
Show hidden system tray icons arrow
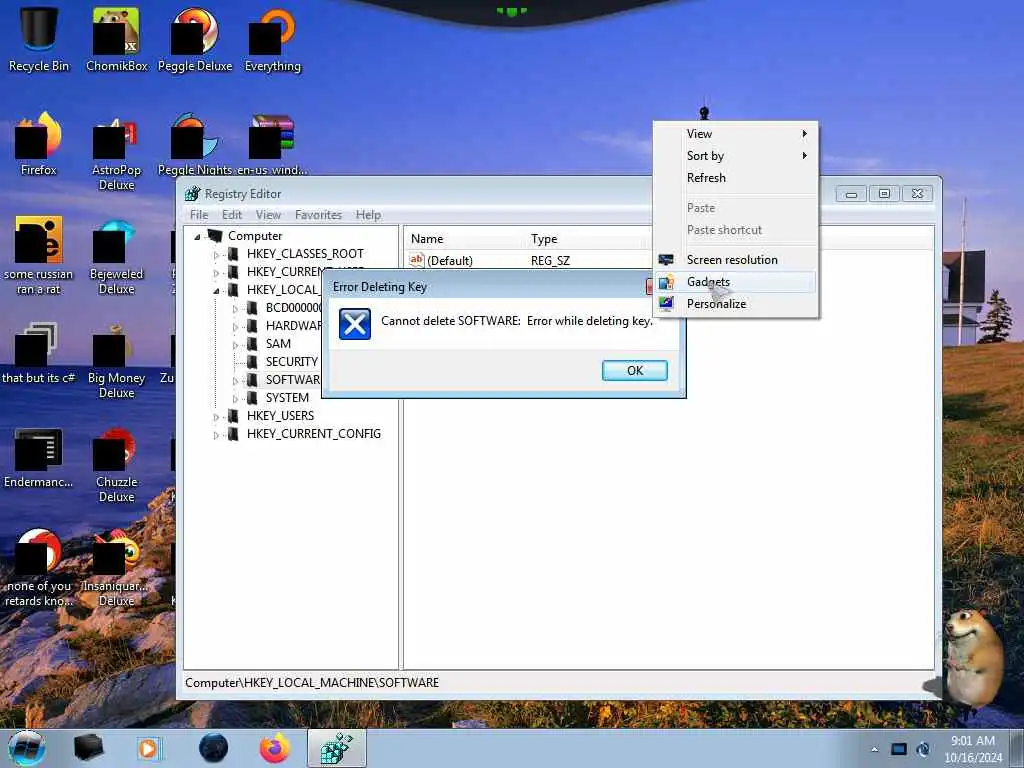point(874,749)
